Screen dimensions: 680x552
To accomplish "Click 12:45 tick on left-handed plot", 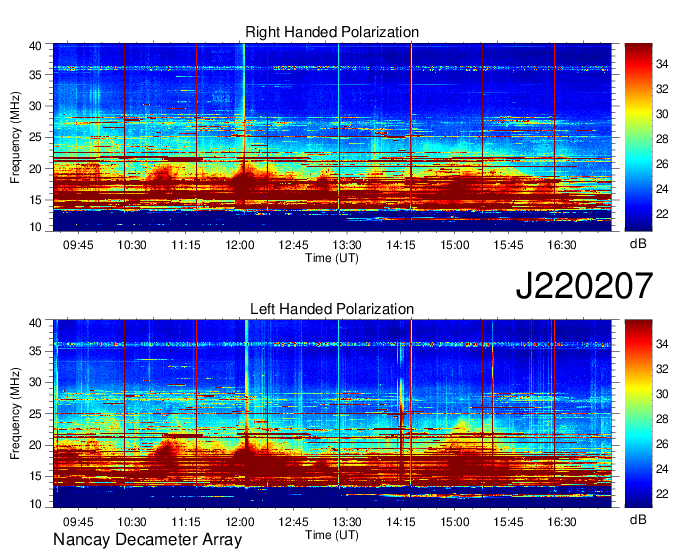I will click(293, 521).
